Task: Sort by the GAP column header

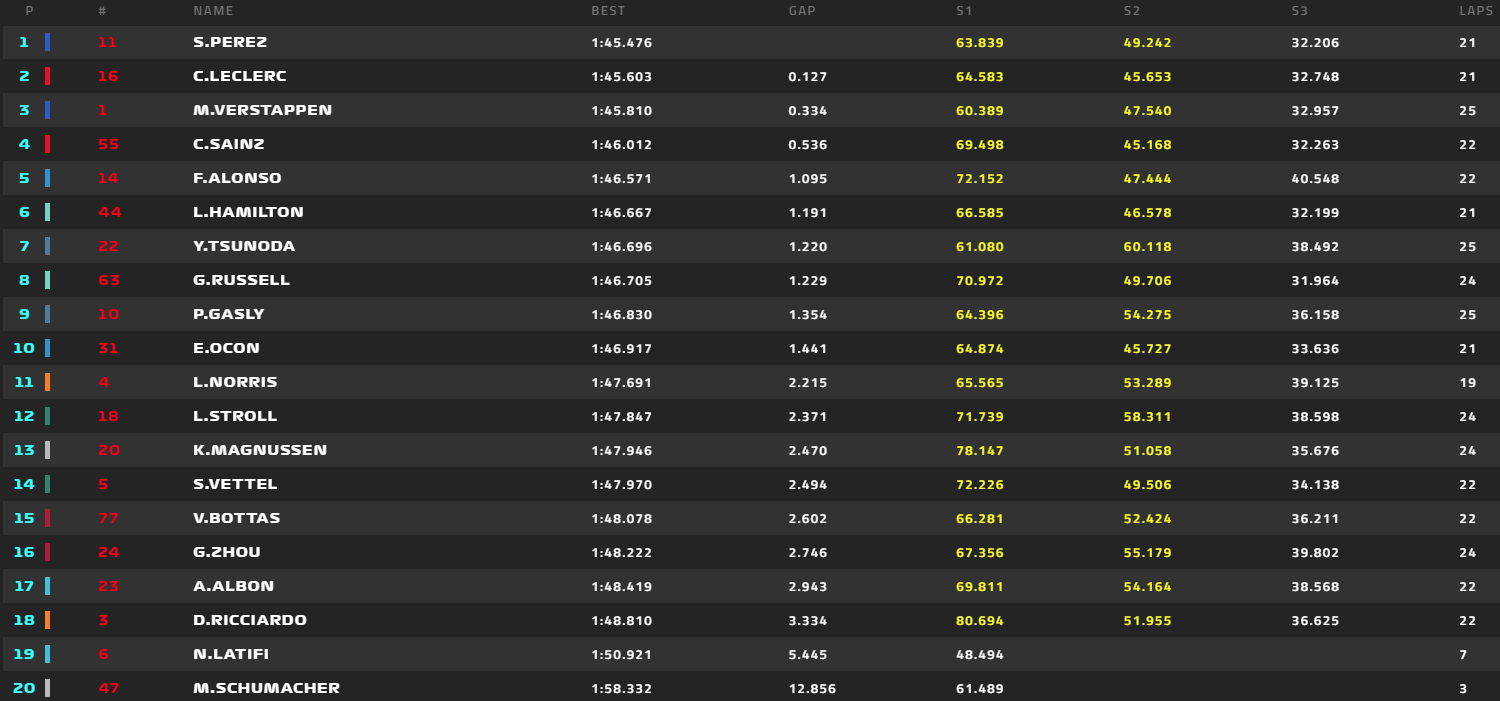Action: [x=802, y=11]
